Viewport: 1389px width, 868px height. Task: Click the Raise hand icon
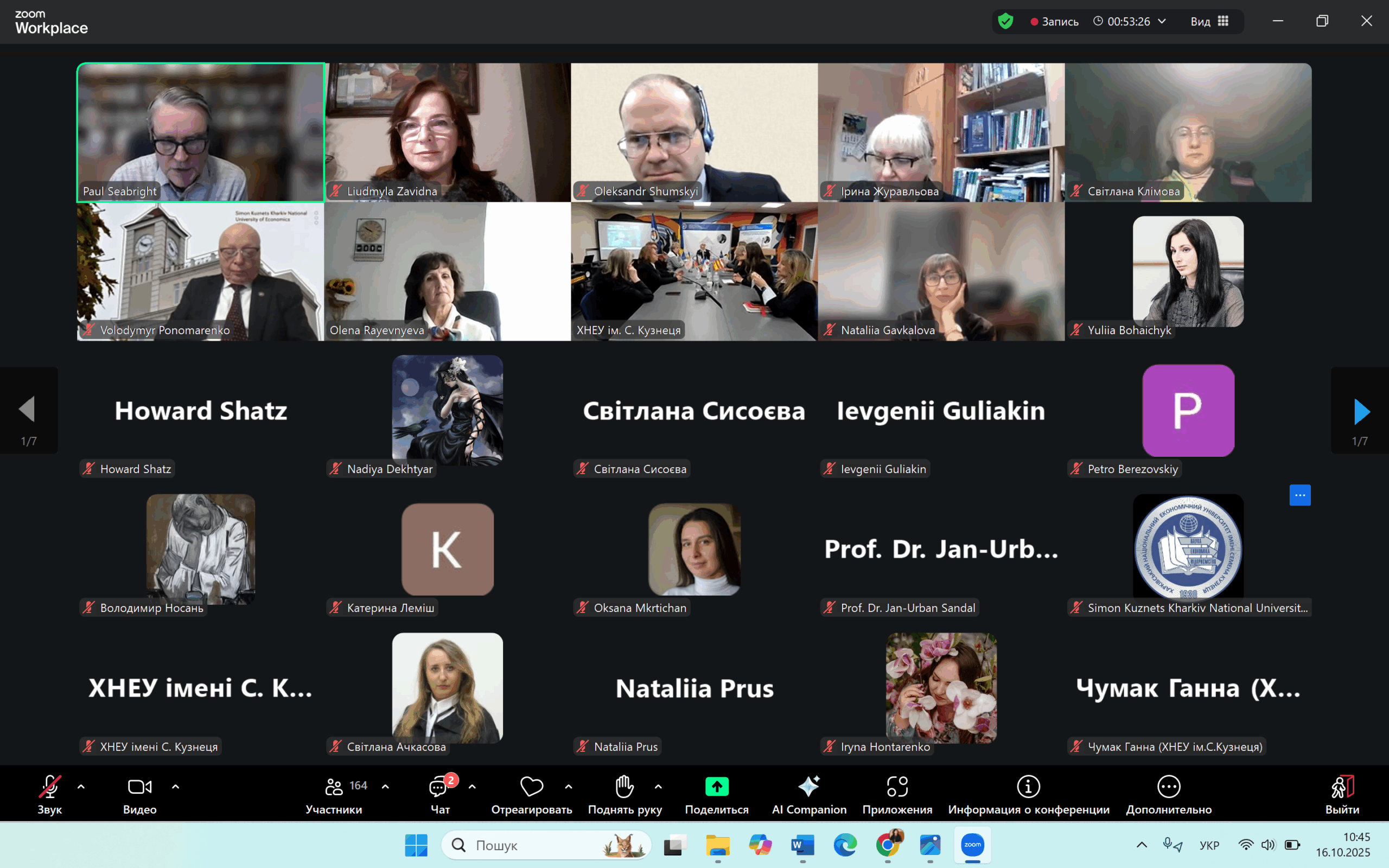[625, 787]
